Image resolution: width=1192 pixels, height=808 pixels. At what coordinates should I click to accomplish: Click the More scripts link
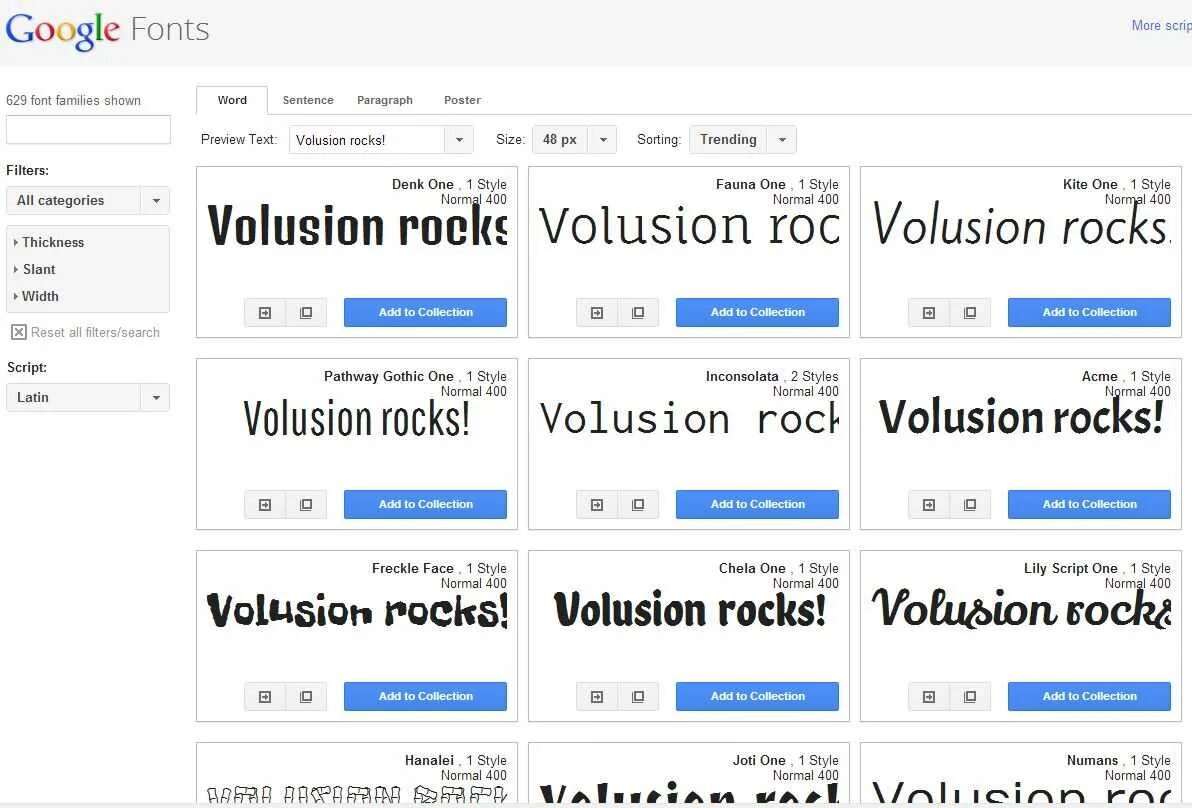point(1161,25)
